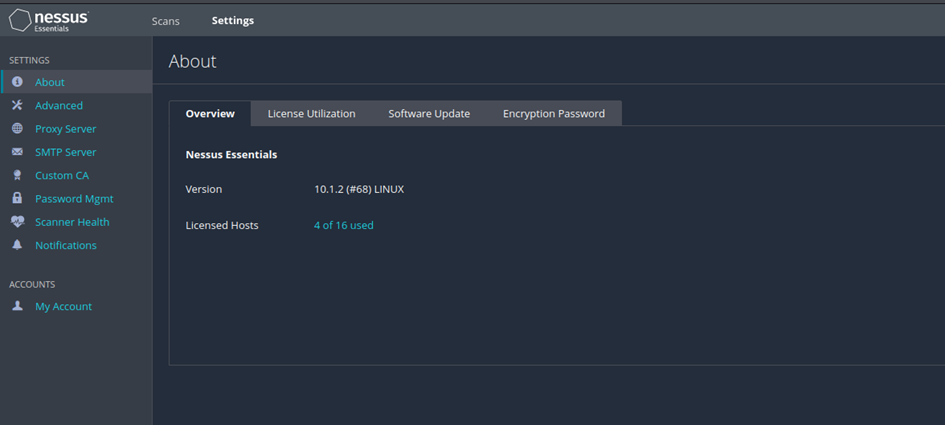The height and width of the screenshot is (425, 945).
Task: Click the My Account person icon
Action: (17, 306)
